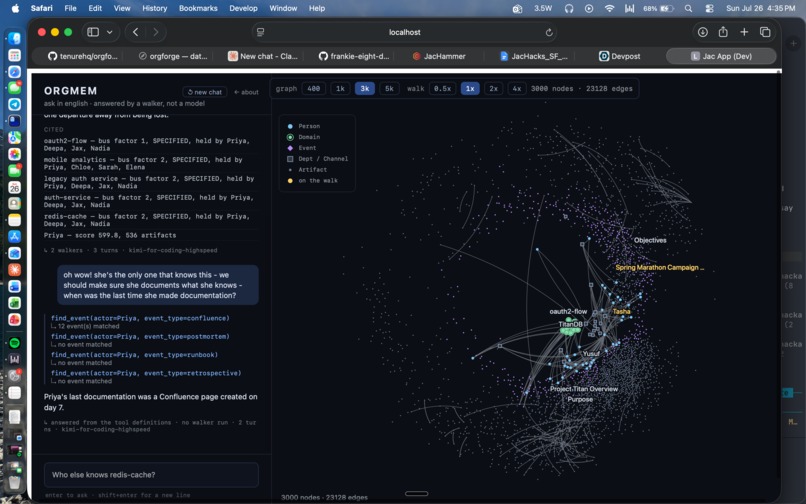Click headphones icon in menu bar

click(569, 8)
